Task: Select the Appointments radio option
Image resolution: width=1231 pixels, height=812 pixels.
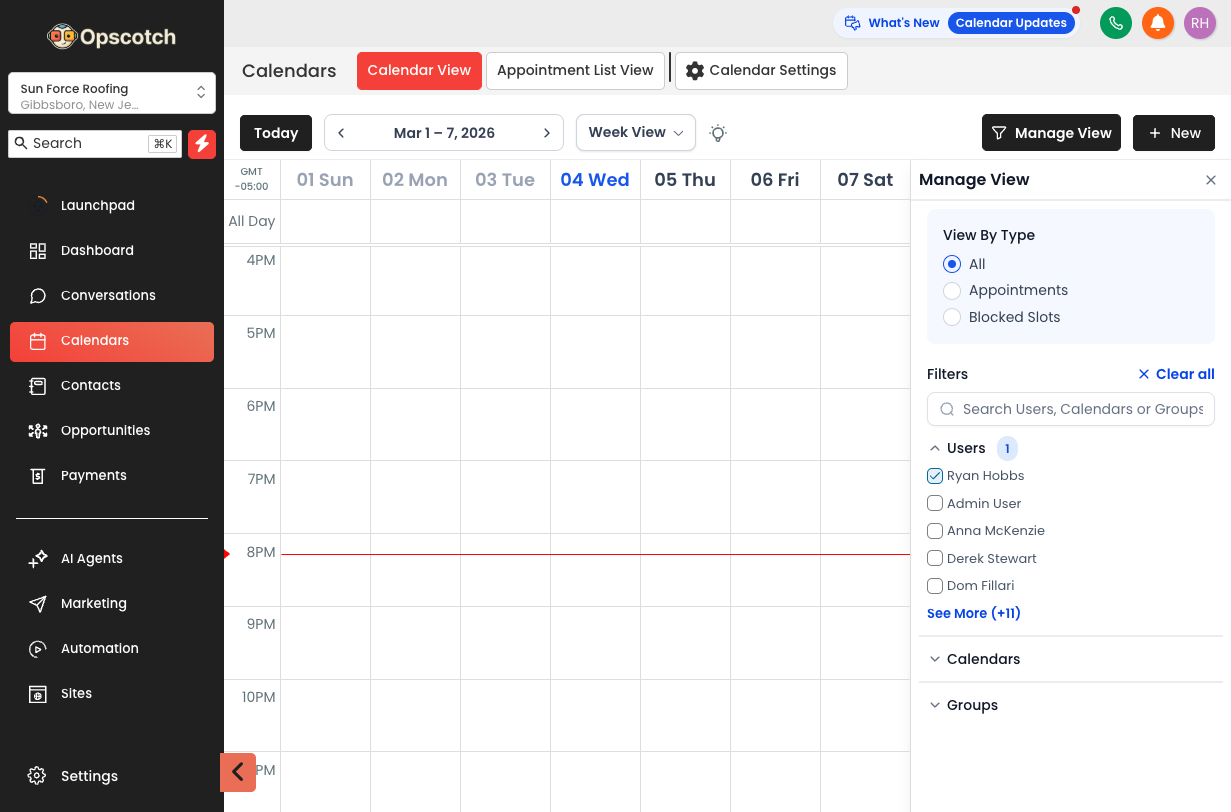Action: tap(952, 291)
